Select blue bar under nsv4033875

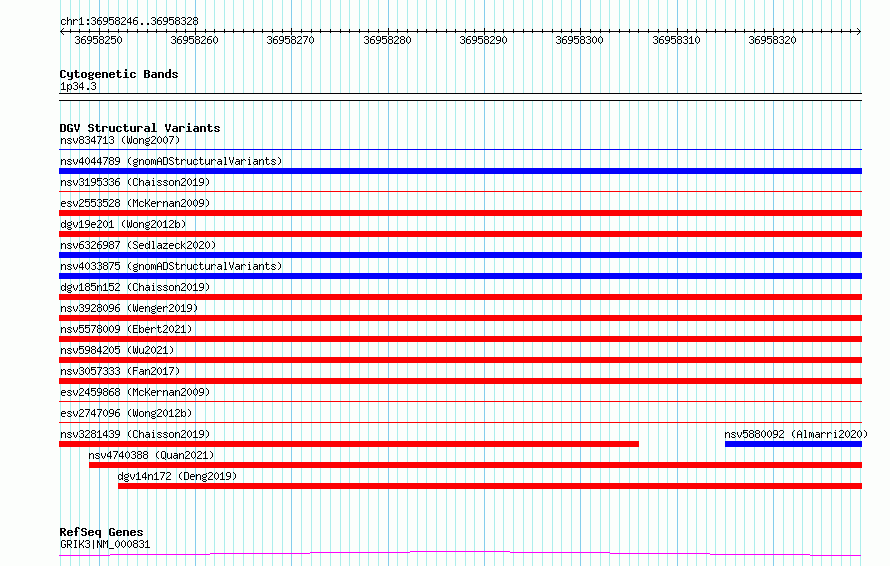460,276
